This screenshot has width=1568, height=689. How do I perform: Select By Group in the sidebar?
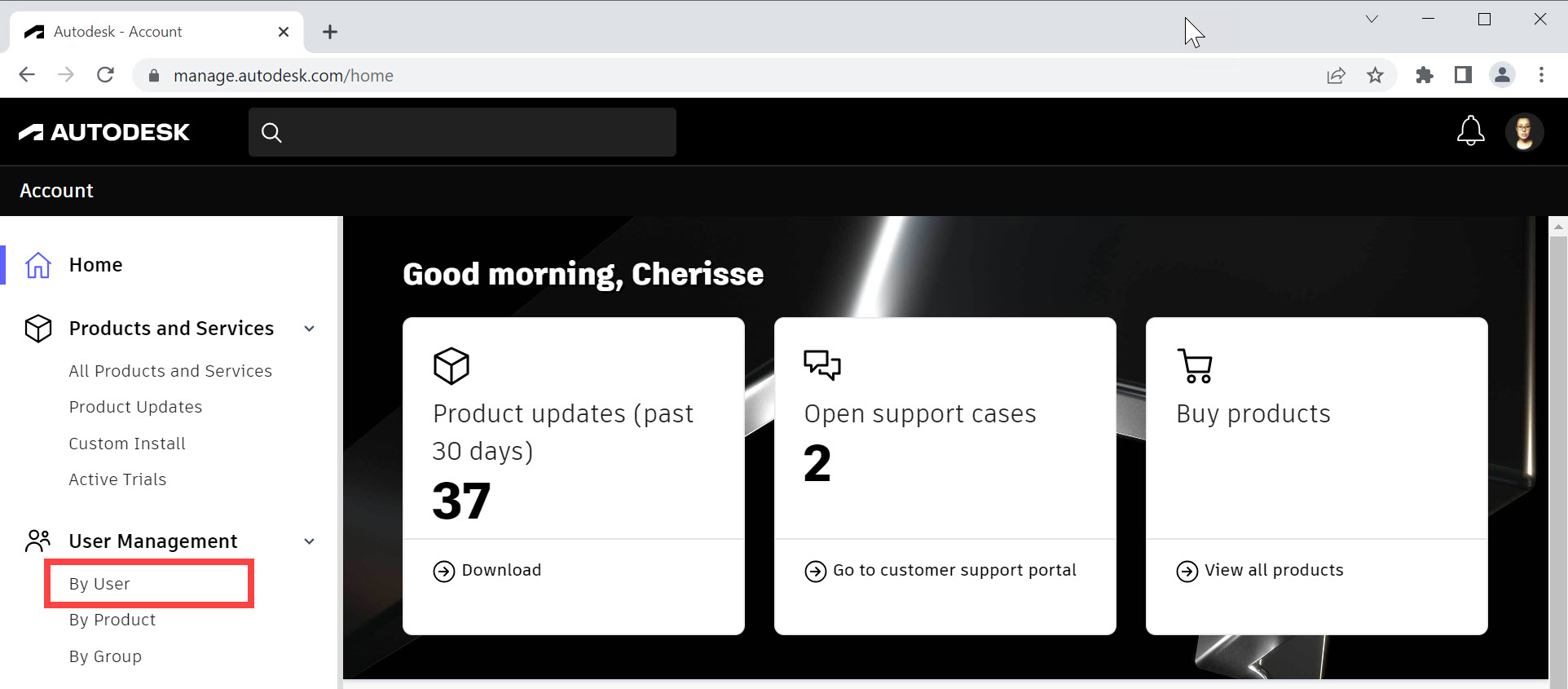(105, 656)
